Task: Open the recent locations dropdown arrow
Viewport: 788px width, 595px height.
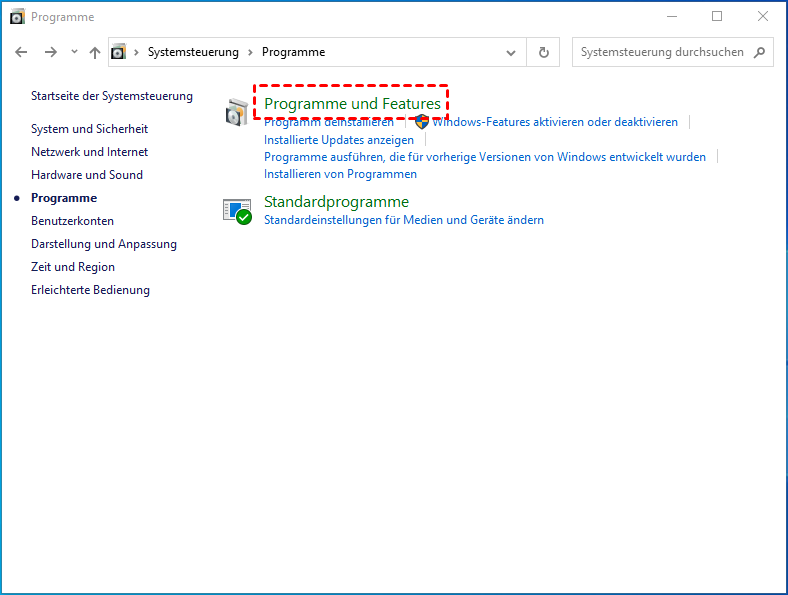Action: point(74,51)
